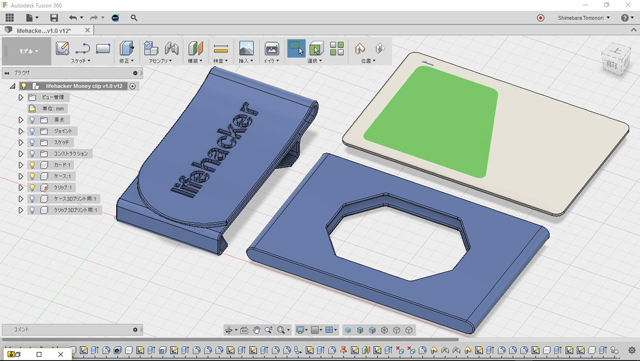The height and width of the screenshot is (361, 640).
Task: Click the orange house-shaped position icon
Action: coord(360,49)
